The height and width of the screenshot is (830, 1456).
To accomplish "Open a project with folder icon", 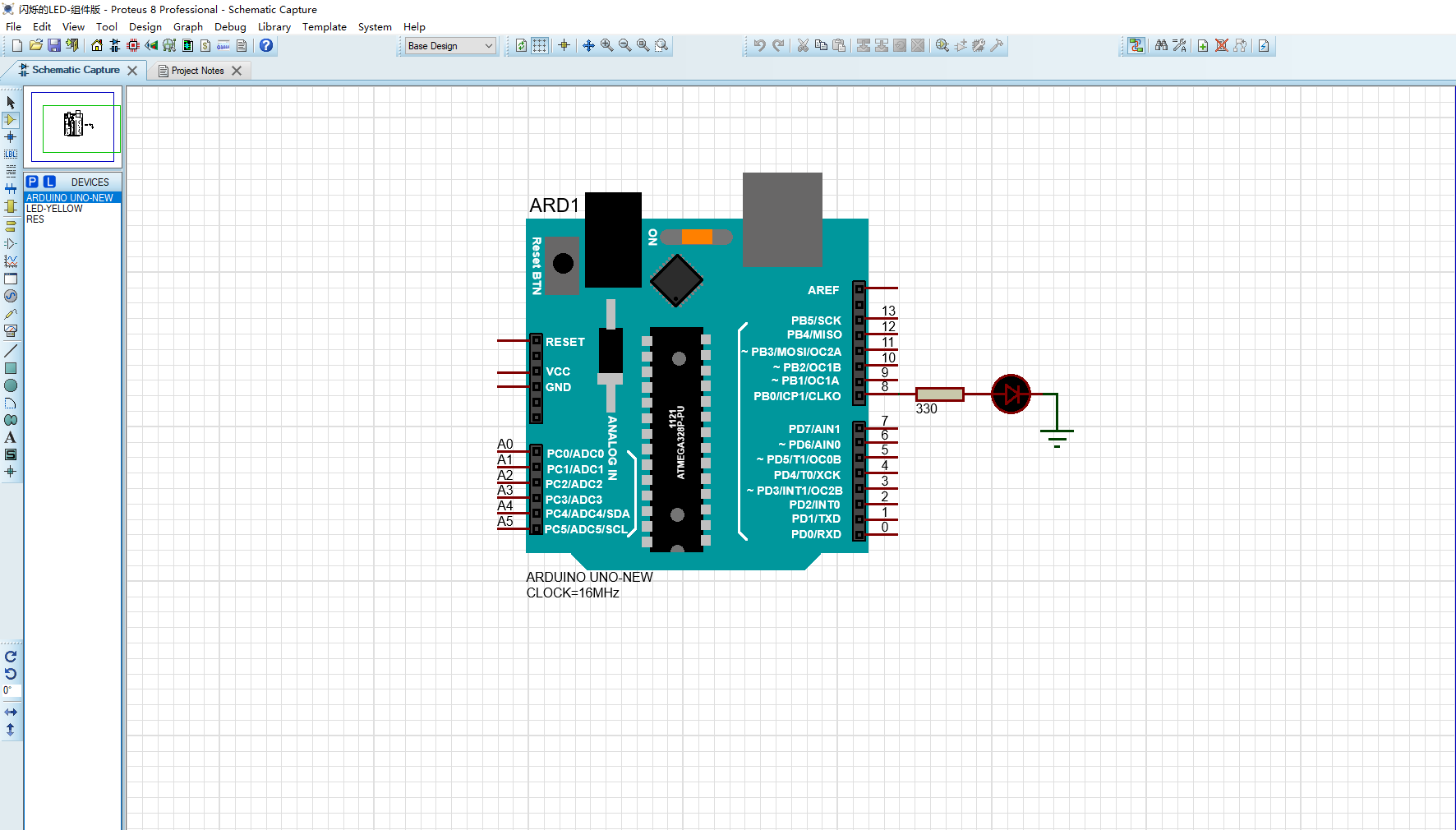I will [x=35, y=46].
